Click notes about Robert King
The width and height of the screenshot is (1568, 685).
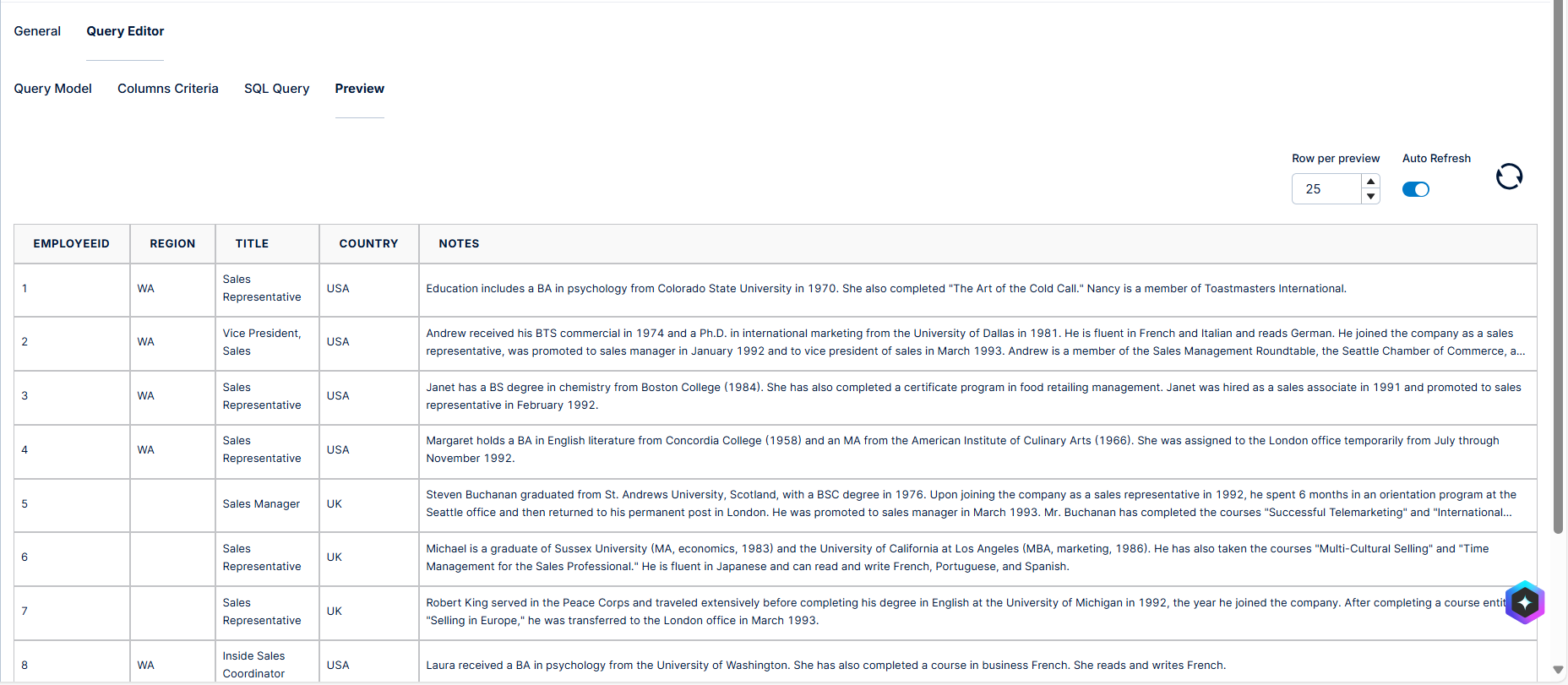(x=977, y=612)
